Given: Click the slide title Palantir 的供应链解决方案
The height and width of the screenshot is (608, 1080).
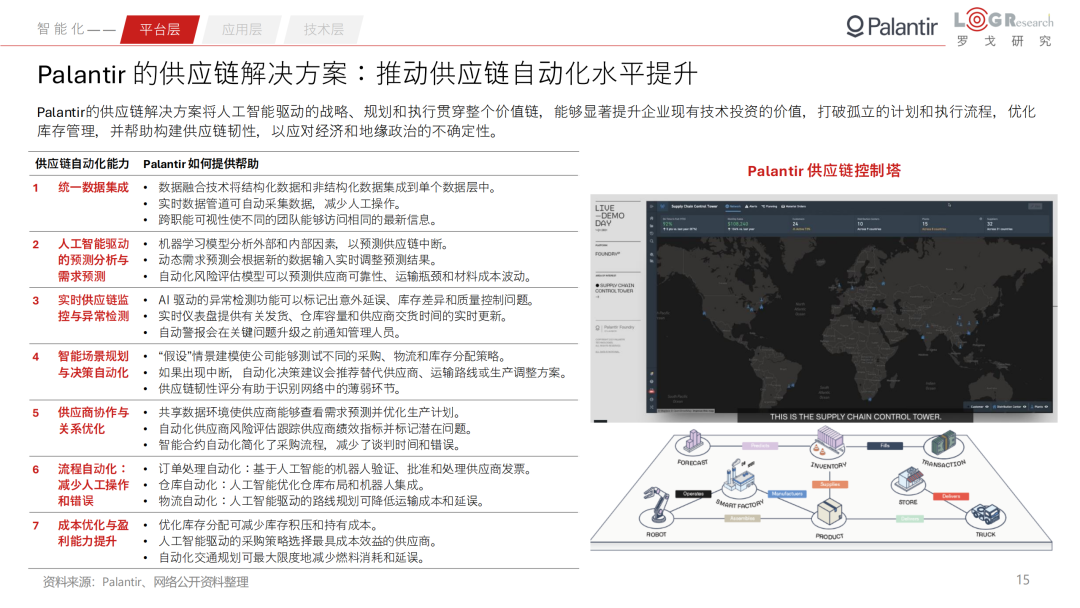Looking at the screenshot, I should click(367, 74).
